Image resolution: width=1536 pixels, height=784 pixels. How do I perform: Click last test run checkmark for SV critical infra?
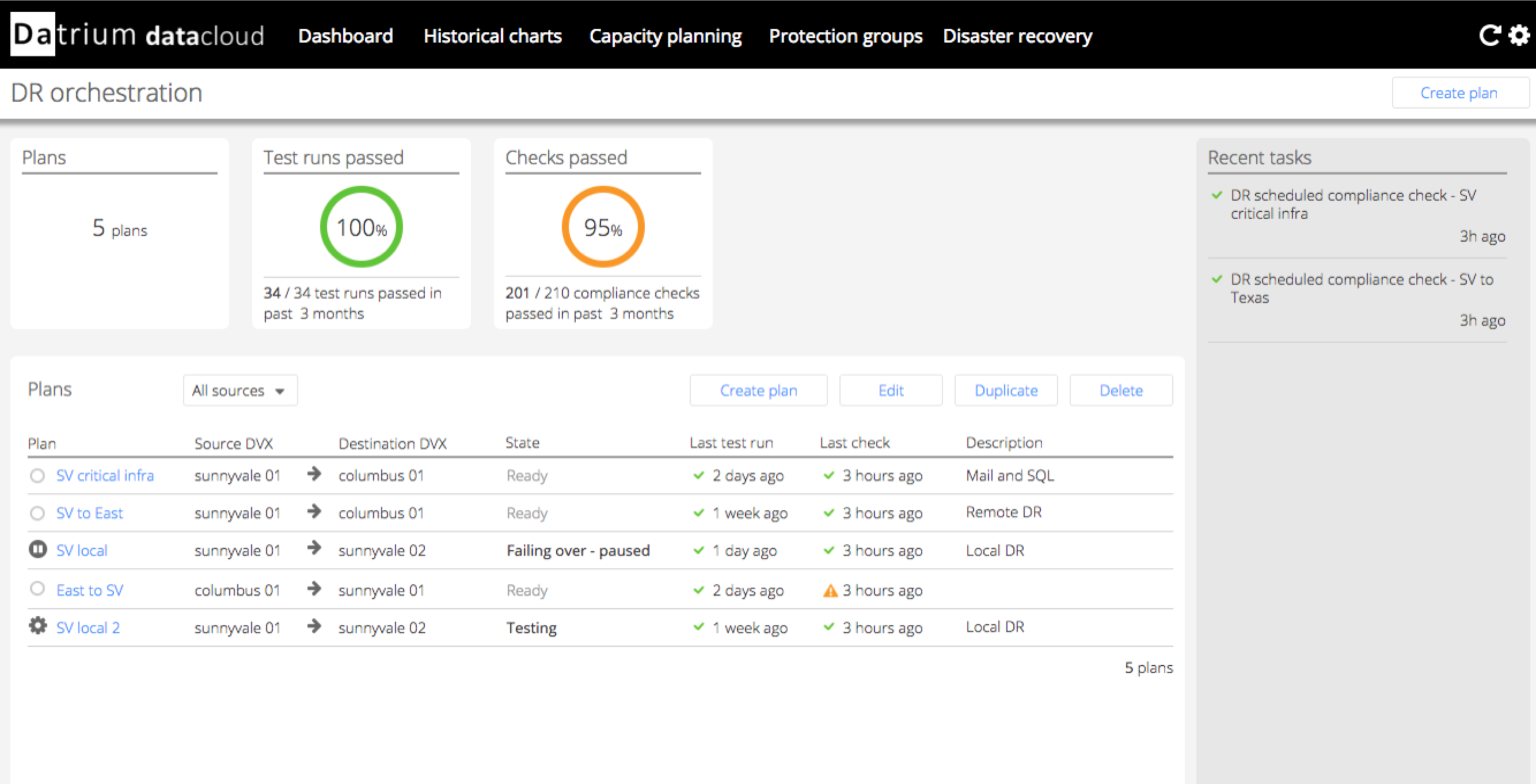(x=699, y=475)
